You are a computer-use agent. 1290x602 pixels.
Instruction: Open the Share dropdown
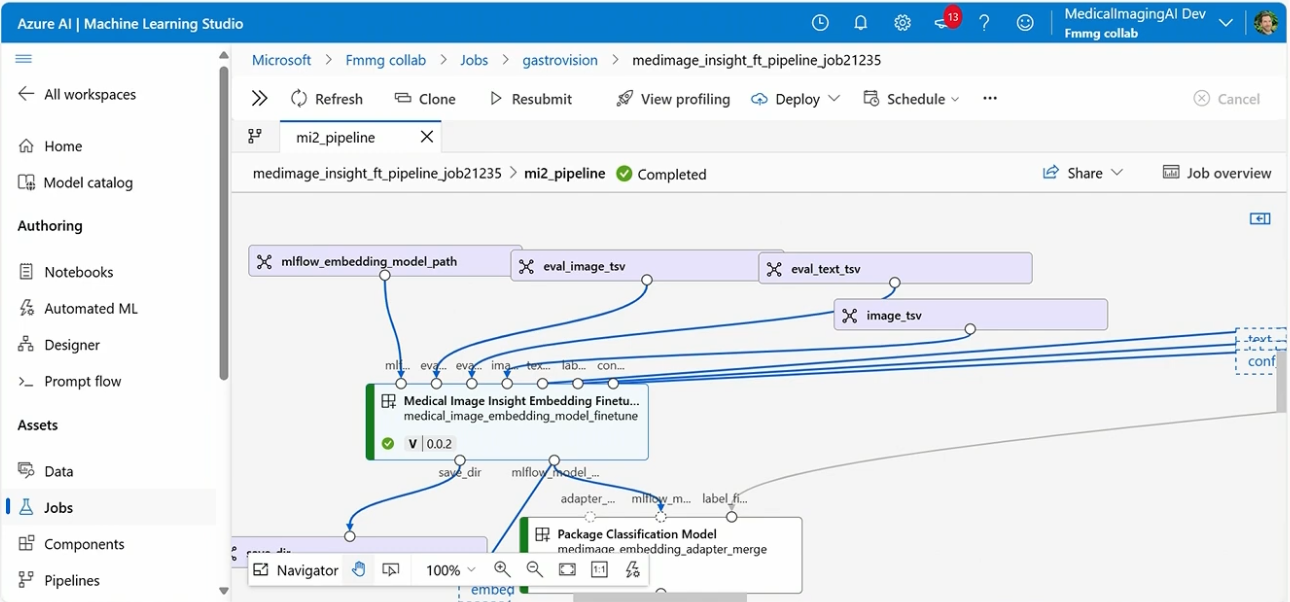(x=1083, y=173)
